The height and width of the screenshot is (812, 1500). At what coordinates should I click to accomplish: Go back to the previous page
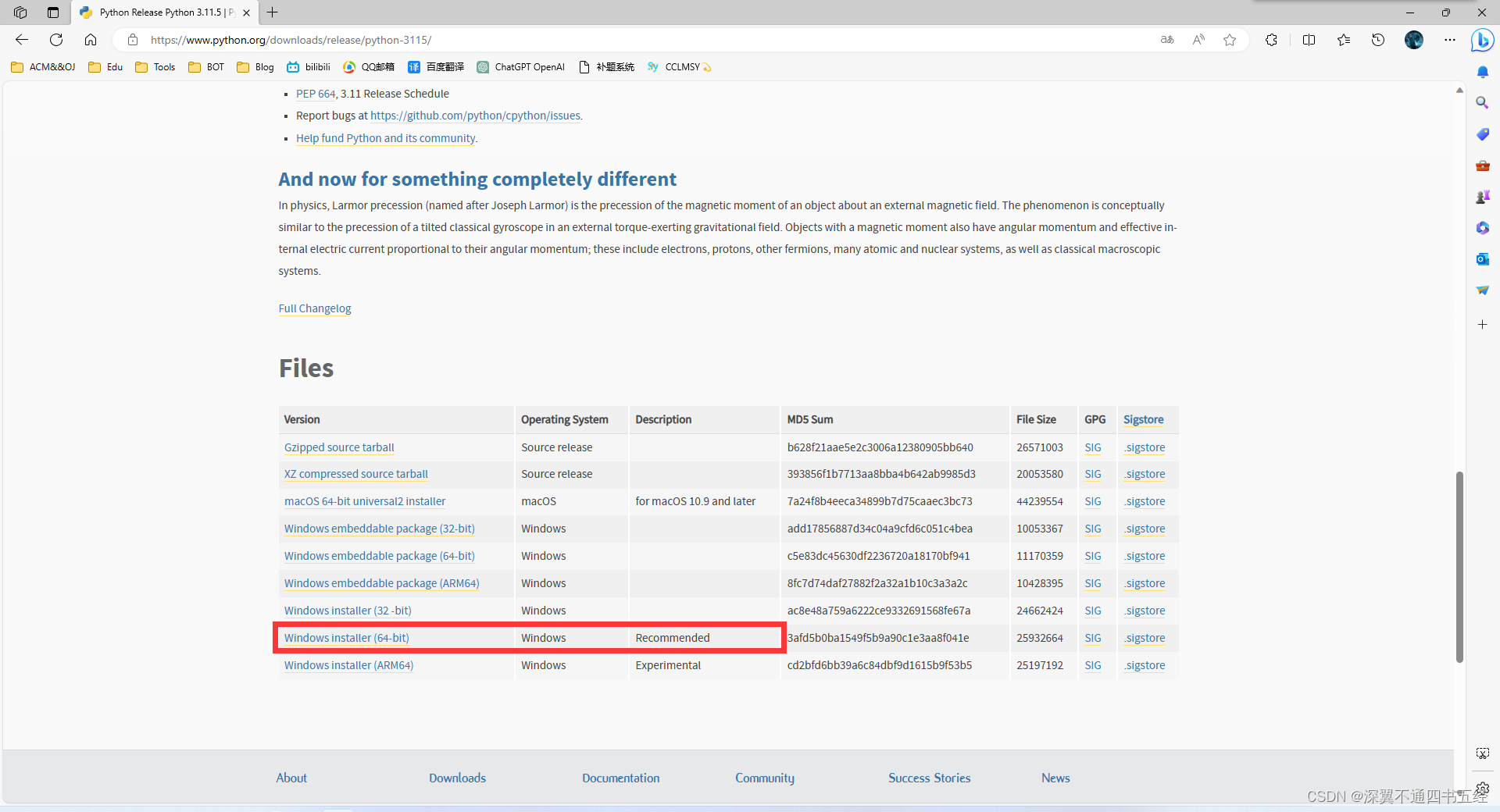(x=22, y=40)
